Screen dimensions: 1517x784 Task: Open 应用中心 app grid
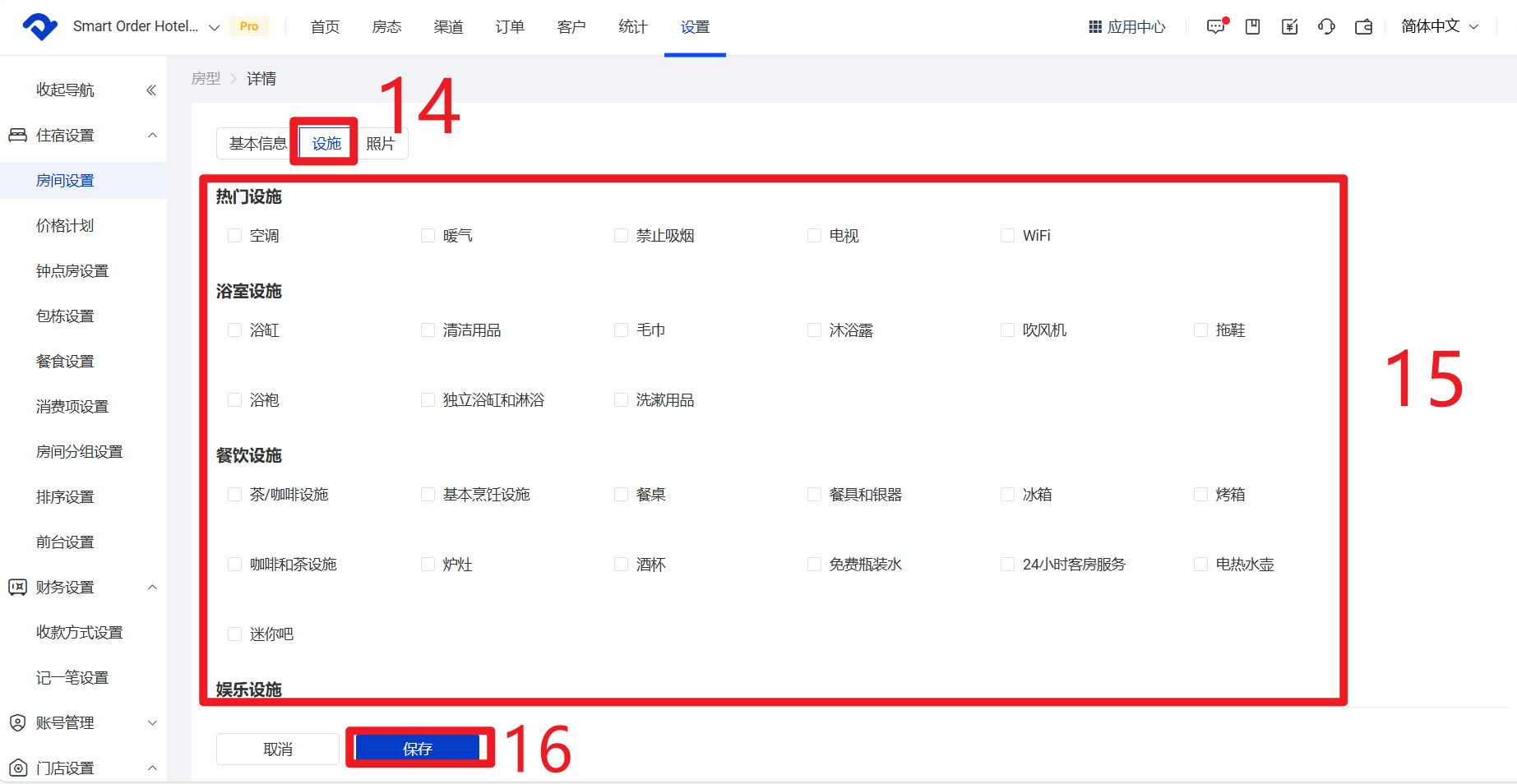pos(1127,27)
